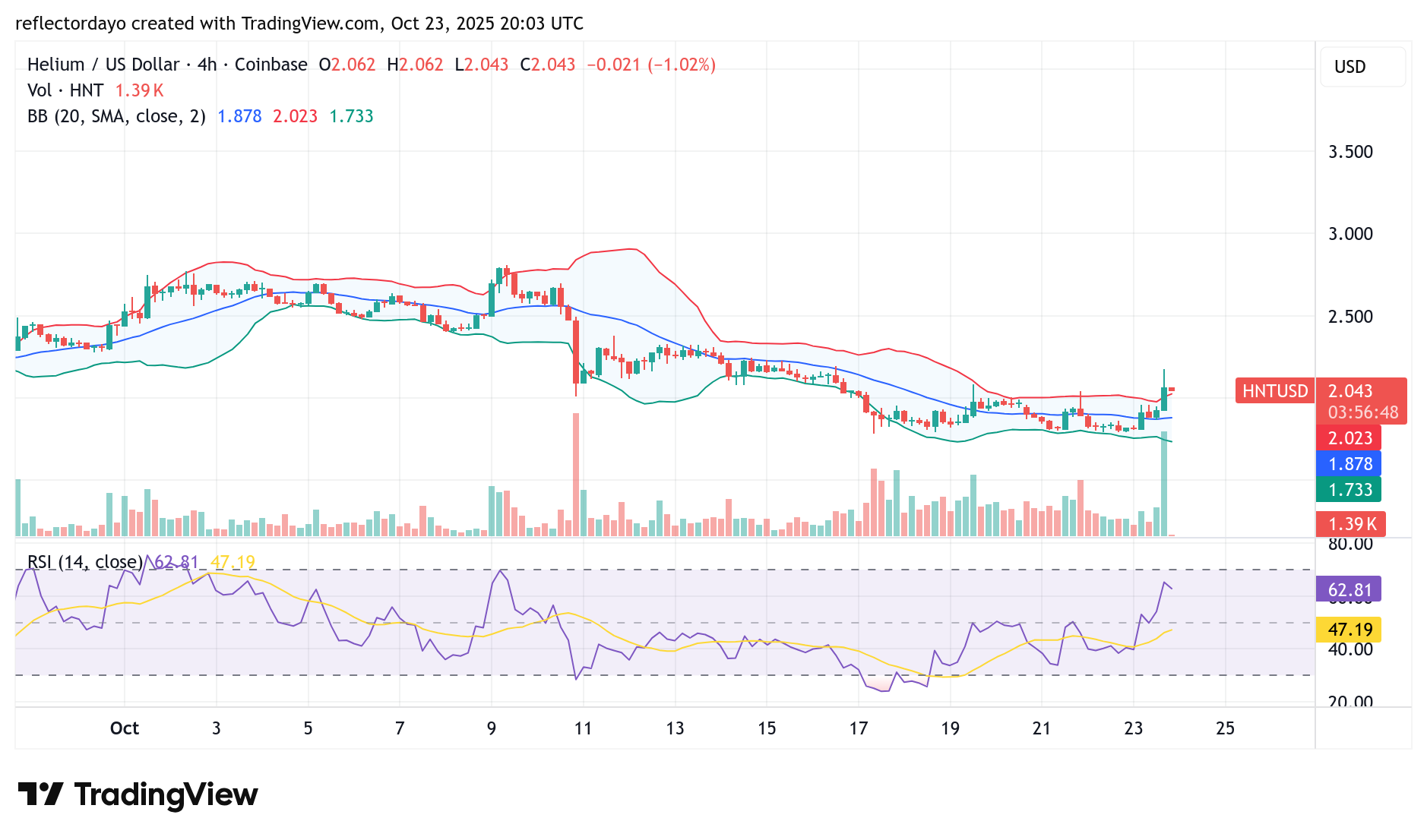
Task: Click the 25 date label on time axis
Action: (x=1226, y=728)
